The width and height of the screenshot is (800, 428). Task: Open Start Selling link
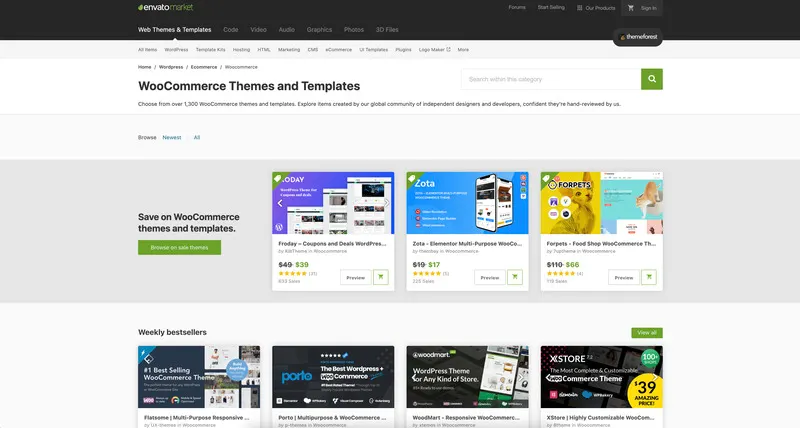click(x=551, y=7)
